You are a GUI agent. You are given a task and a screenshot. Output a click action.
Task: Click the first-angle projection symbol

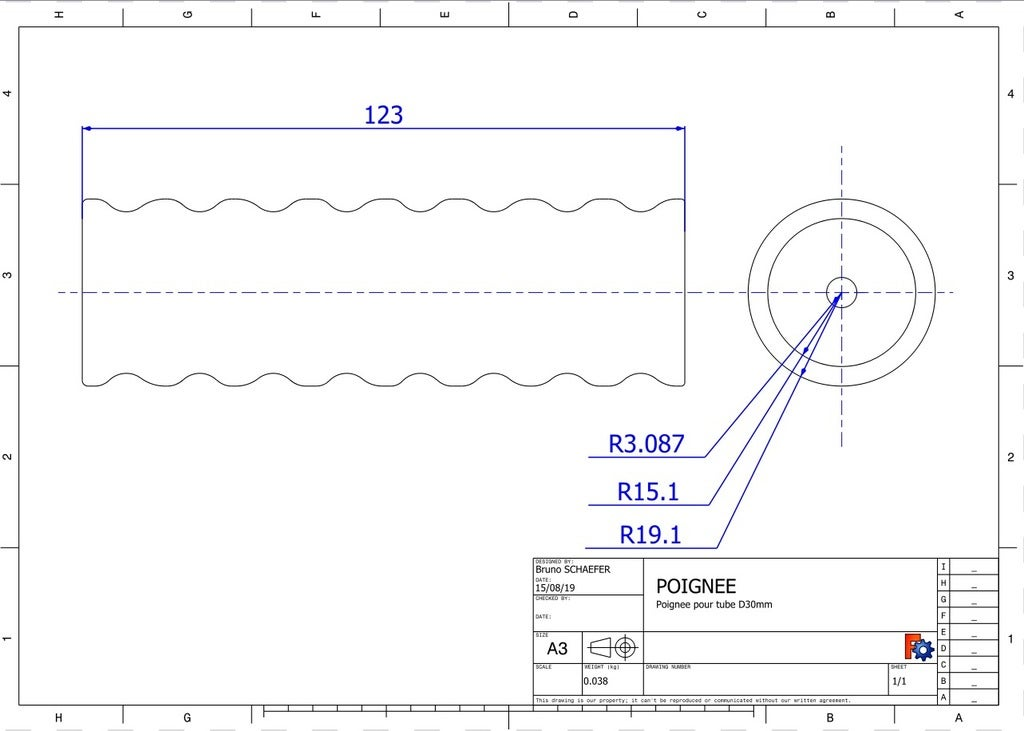click(612, 647)
